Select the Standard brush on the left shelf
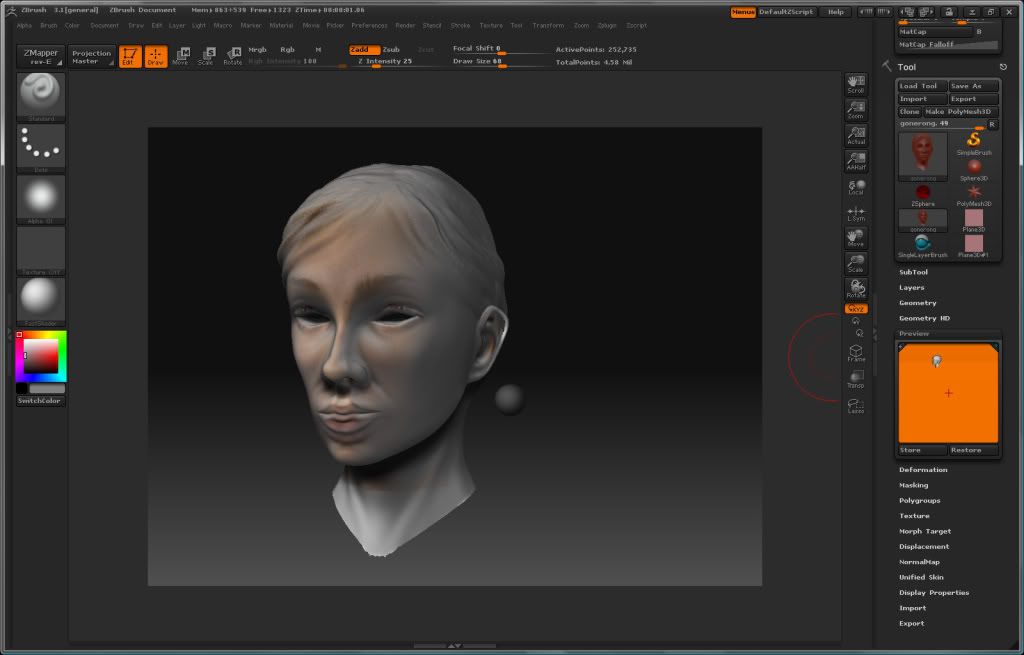Screen dimensions: 1024x655 tap(39, 95)
